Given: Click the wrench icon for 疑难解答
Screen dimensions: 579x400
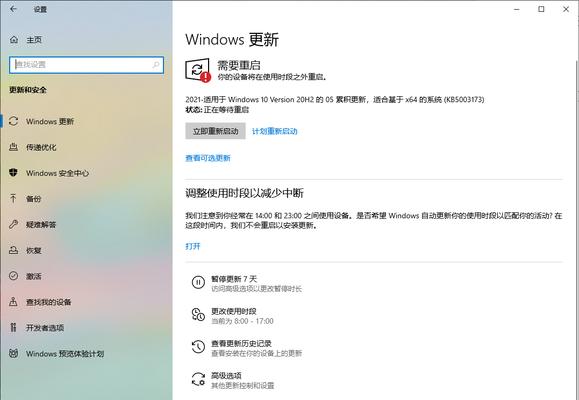Looking at the screenshot, I should 14,224.
